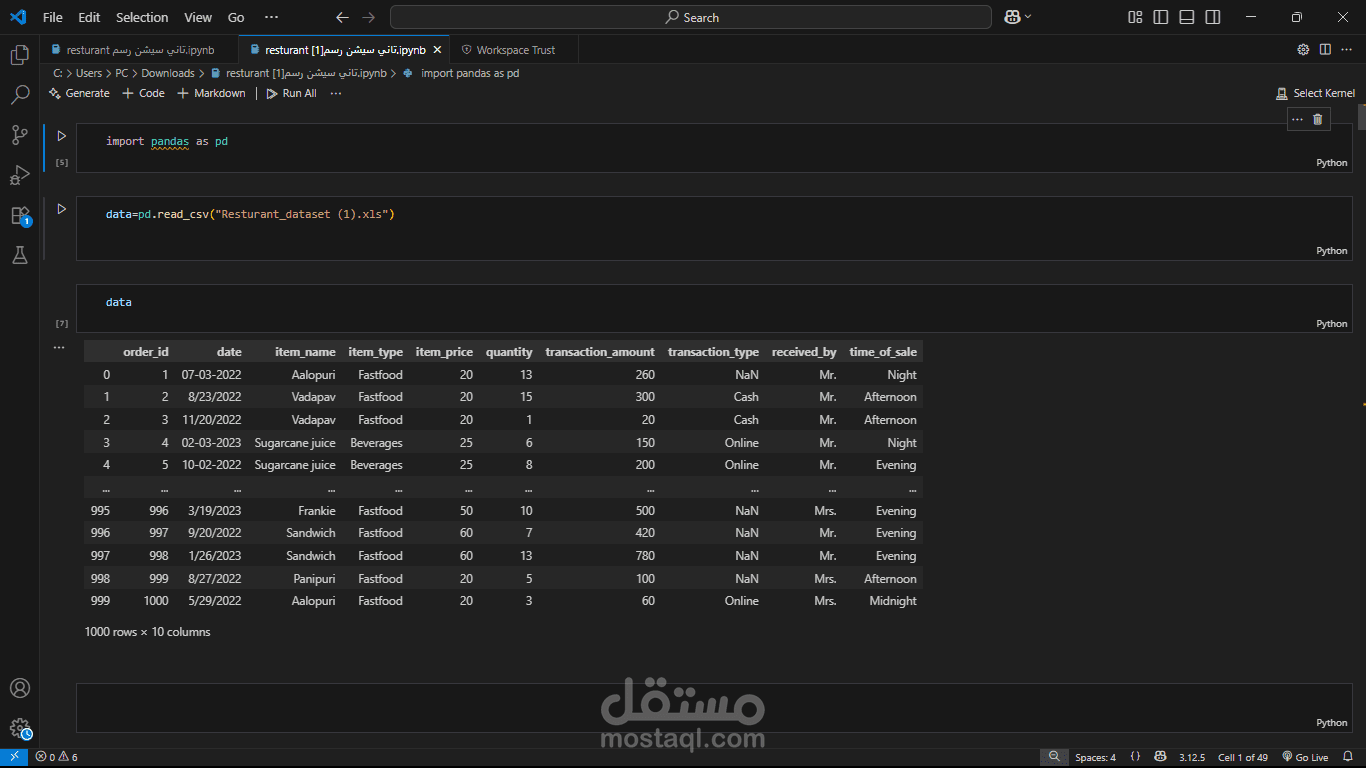Split the notebook editor to the right
This screenshot has height=768, width=1366.
[x=1325, y=49]
